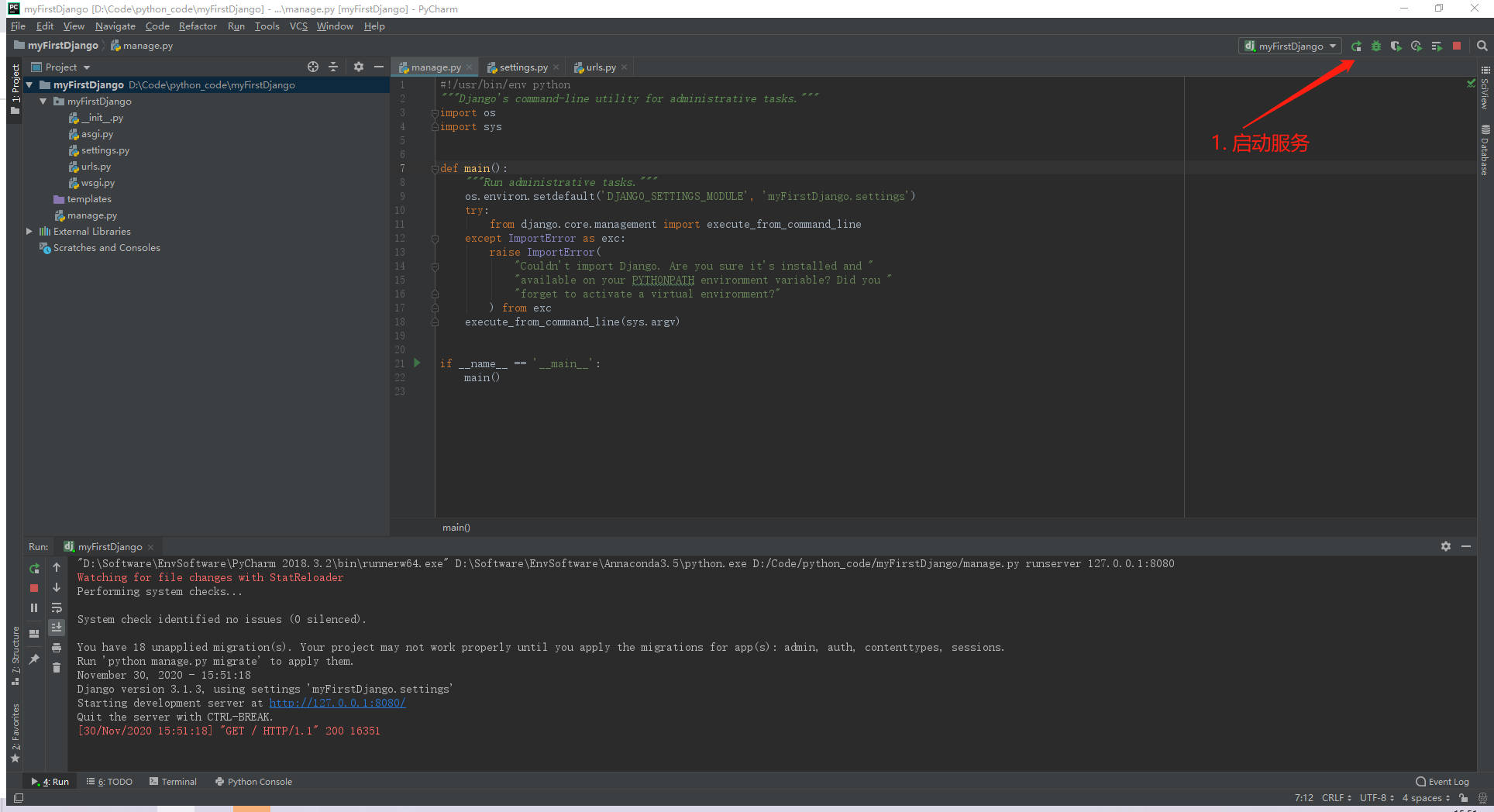The image size is (1494, 812).
Task: Open run configuration dropdown myFirstDjango
Action: point(1289,46)
